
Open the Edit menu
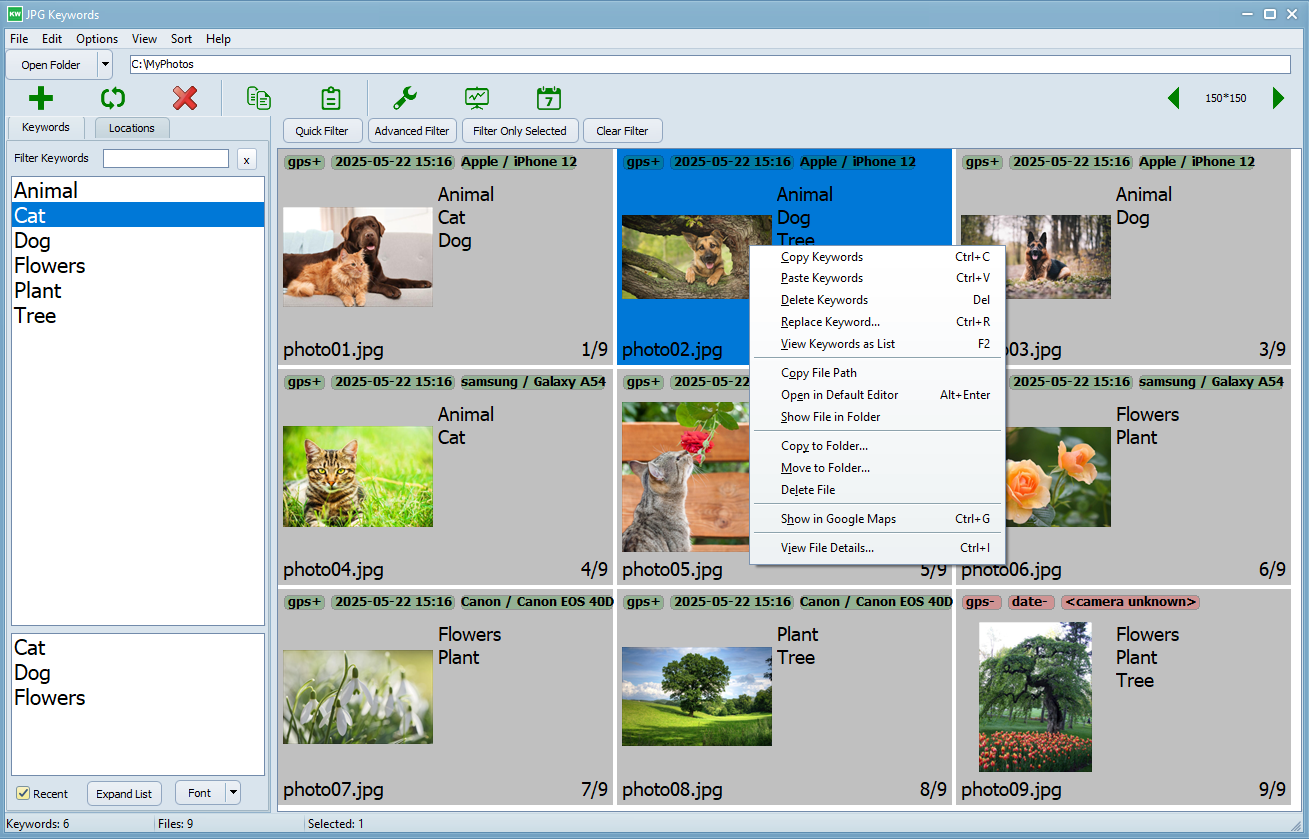click(x=52, y=39)
